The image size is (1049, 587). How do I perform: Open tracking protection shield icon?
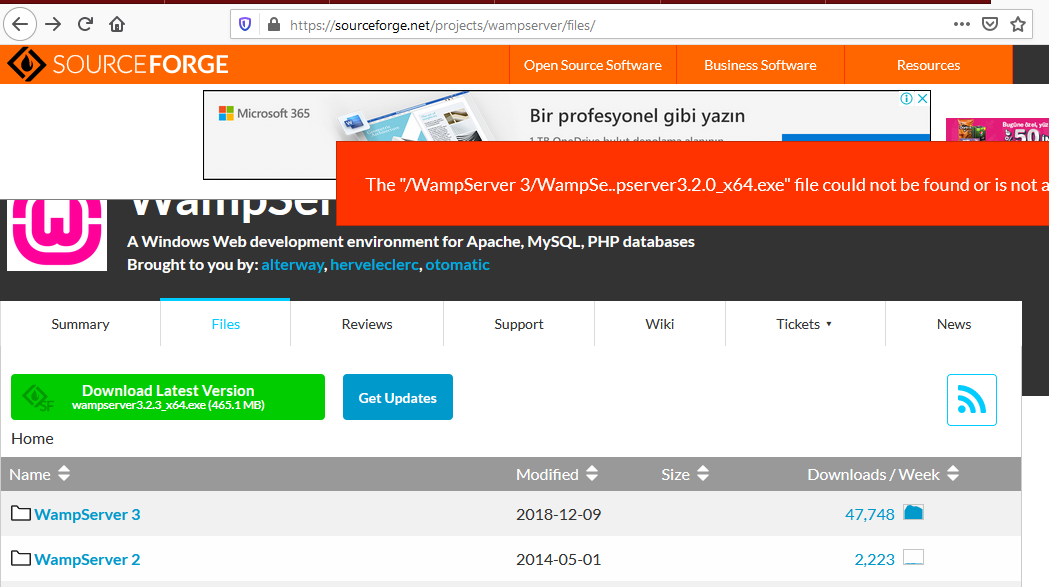(245, 25)
